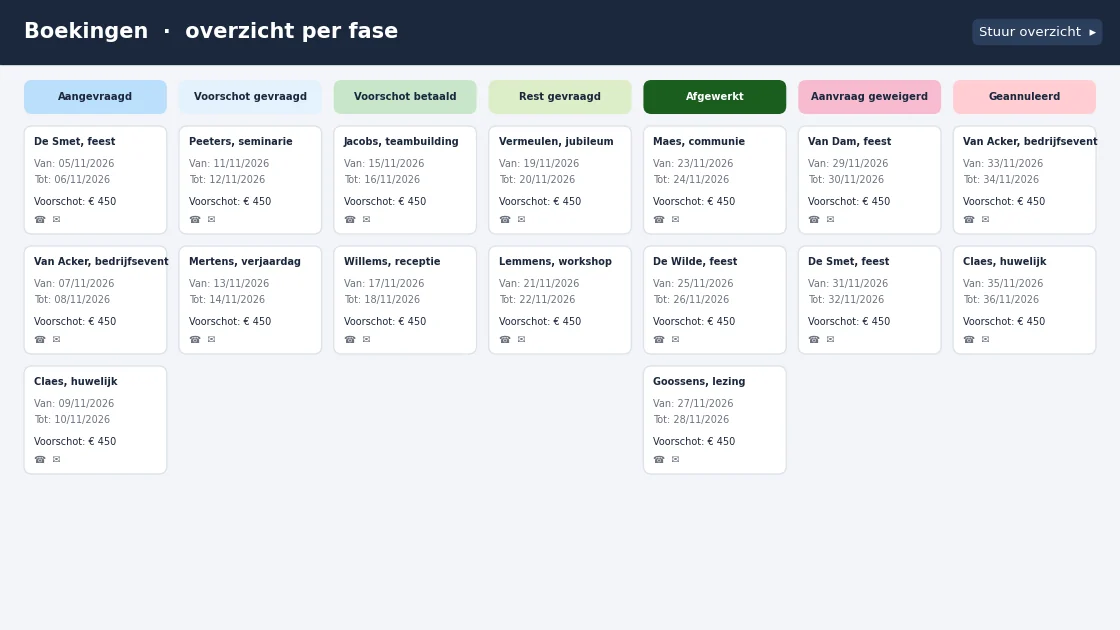Email contact on Jacobs, teambuilding card
1120x630 pixels.
(x=366, y=219)
